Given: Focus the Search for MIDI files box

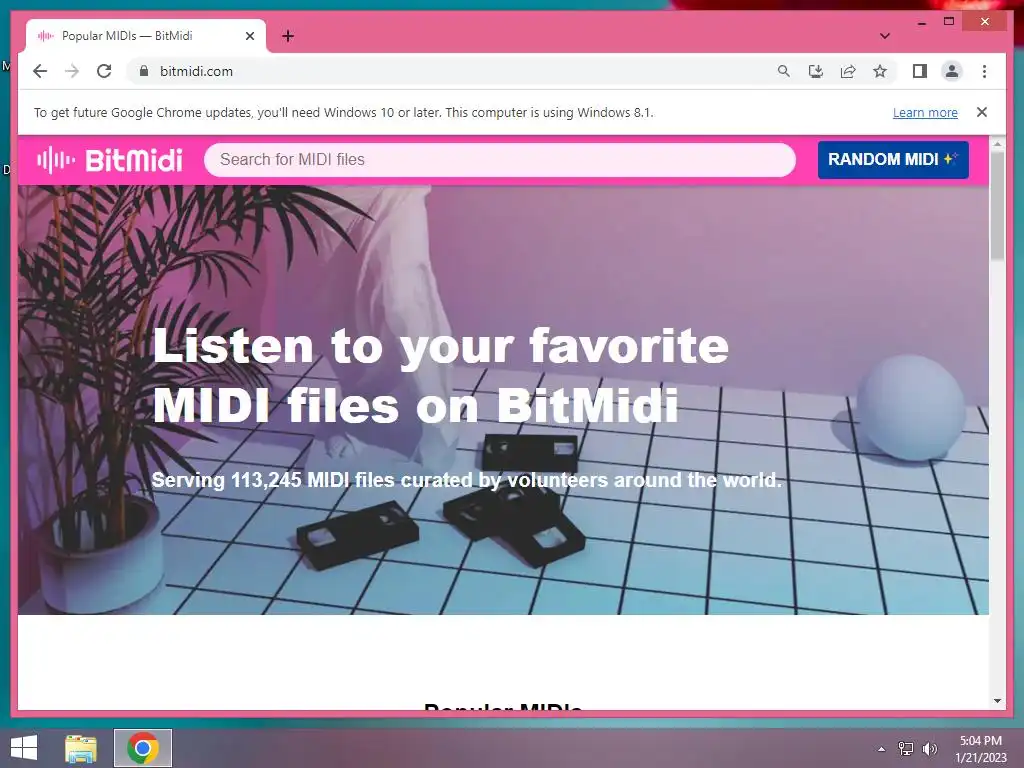Looking at the screenshot, I should (x=500, y=160).
